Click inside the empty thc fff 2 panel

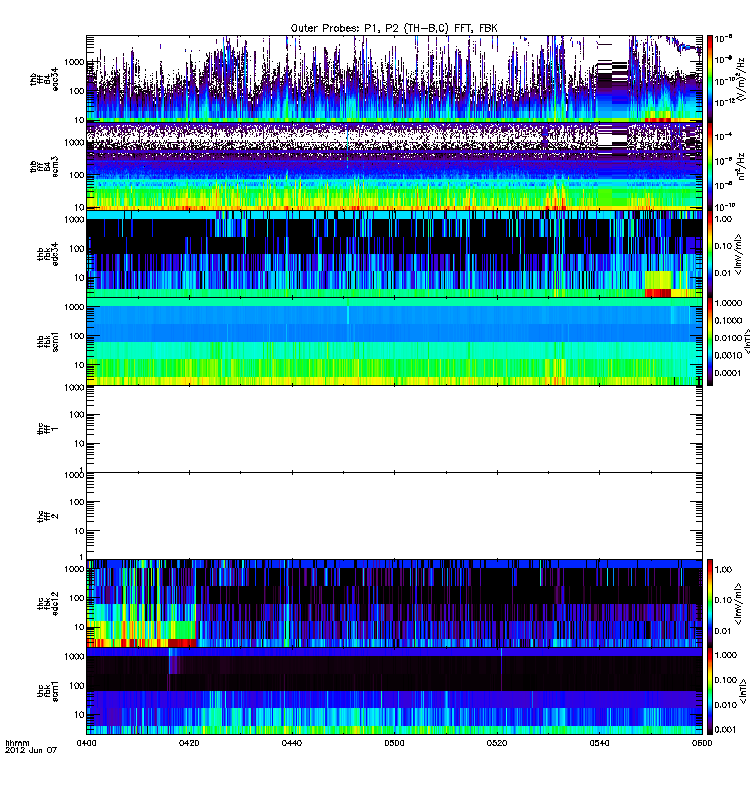point(394,516)
